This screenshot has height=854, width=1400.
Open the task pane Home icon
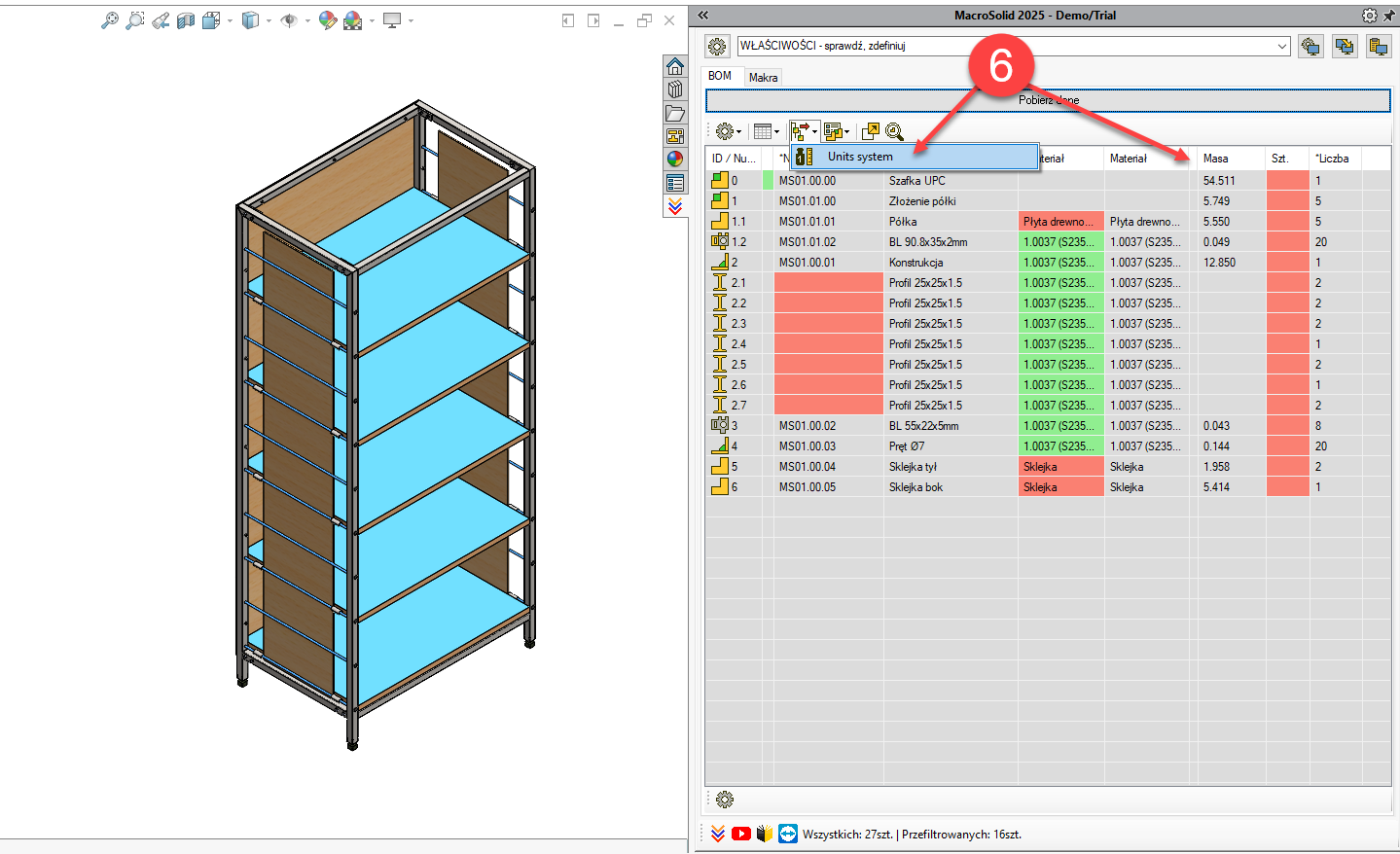[675, 66]
